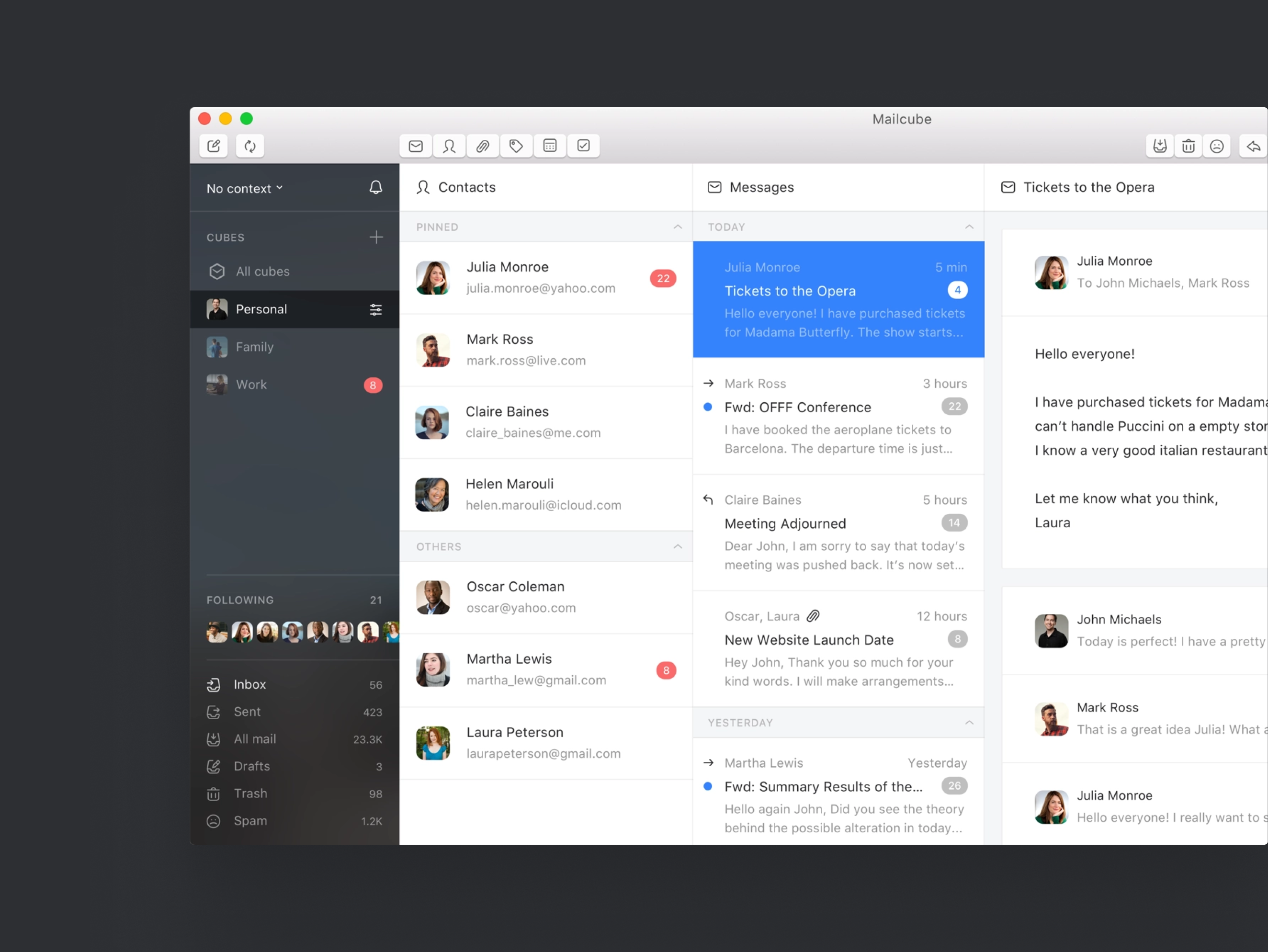The height and width of the screenshot is (952, 1268).
Task: Open the New Website Launch Date message
Action: [x=838, y=649]
